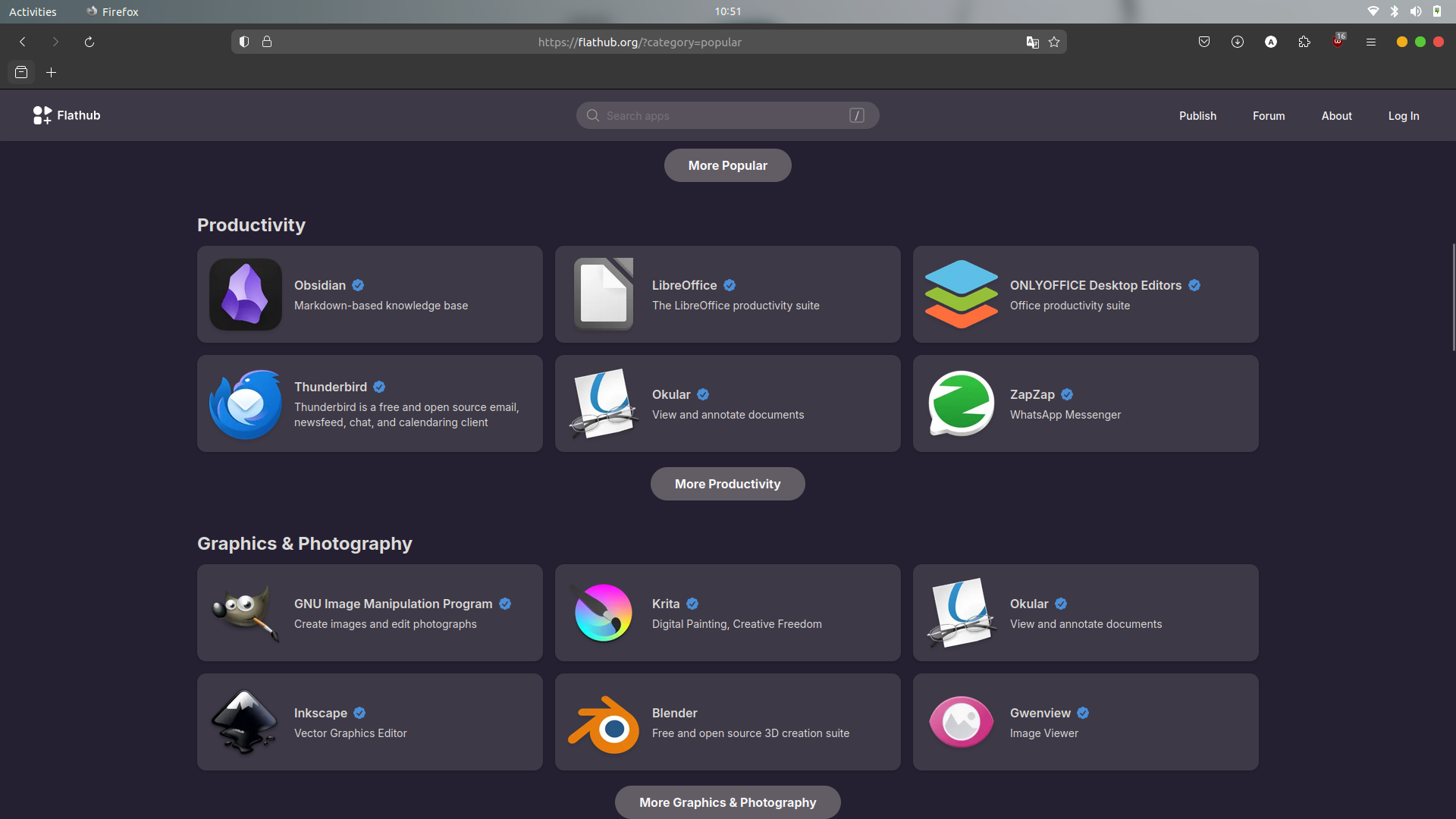1456x819 pixels.
Task: Reload the current Flathub page
Action: pyautogui.click(x=89, y=42)
